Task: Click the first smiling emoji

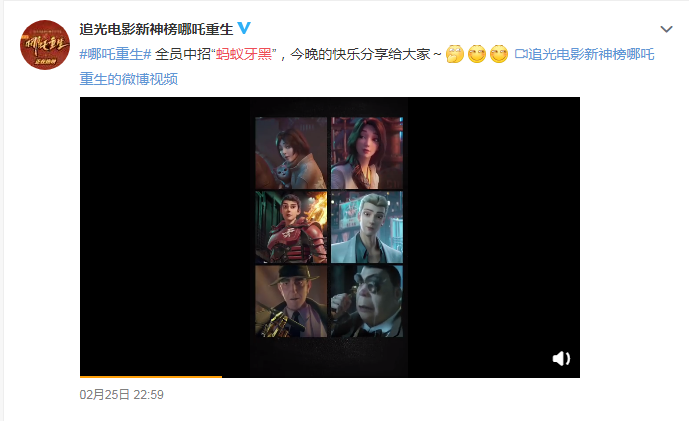Action: click(477, 54)
